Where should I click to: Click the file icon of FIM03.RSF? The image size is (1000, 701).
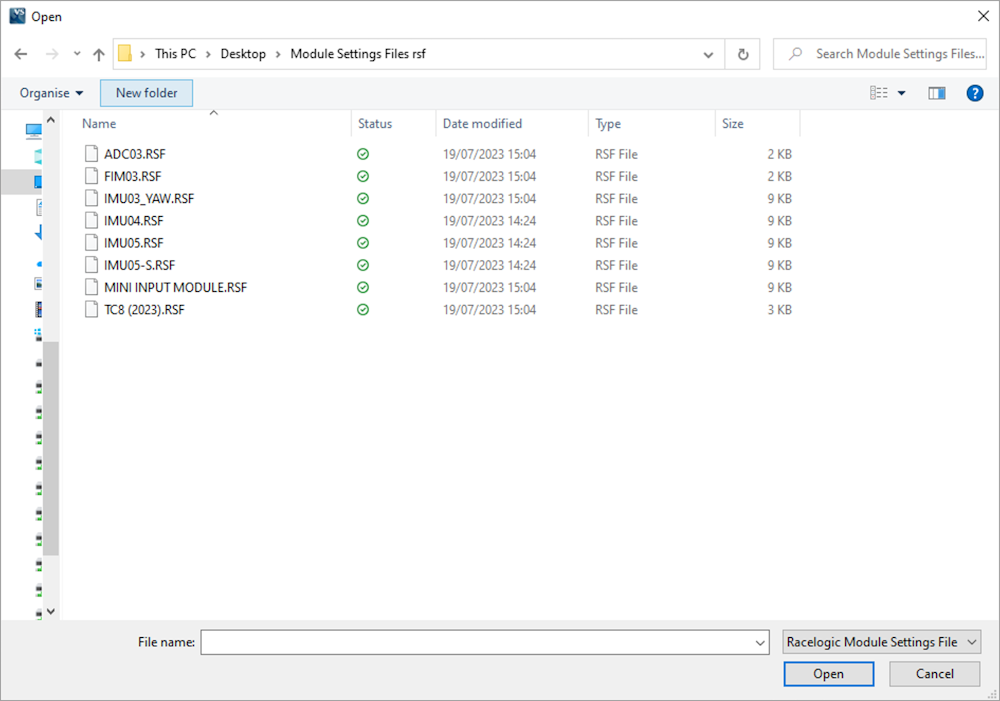click(x=92, y=176)
